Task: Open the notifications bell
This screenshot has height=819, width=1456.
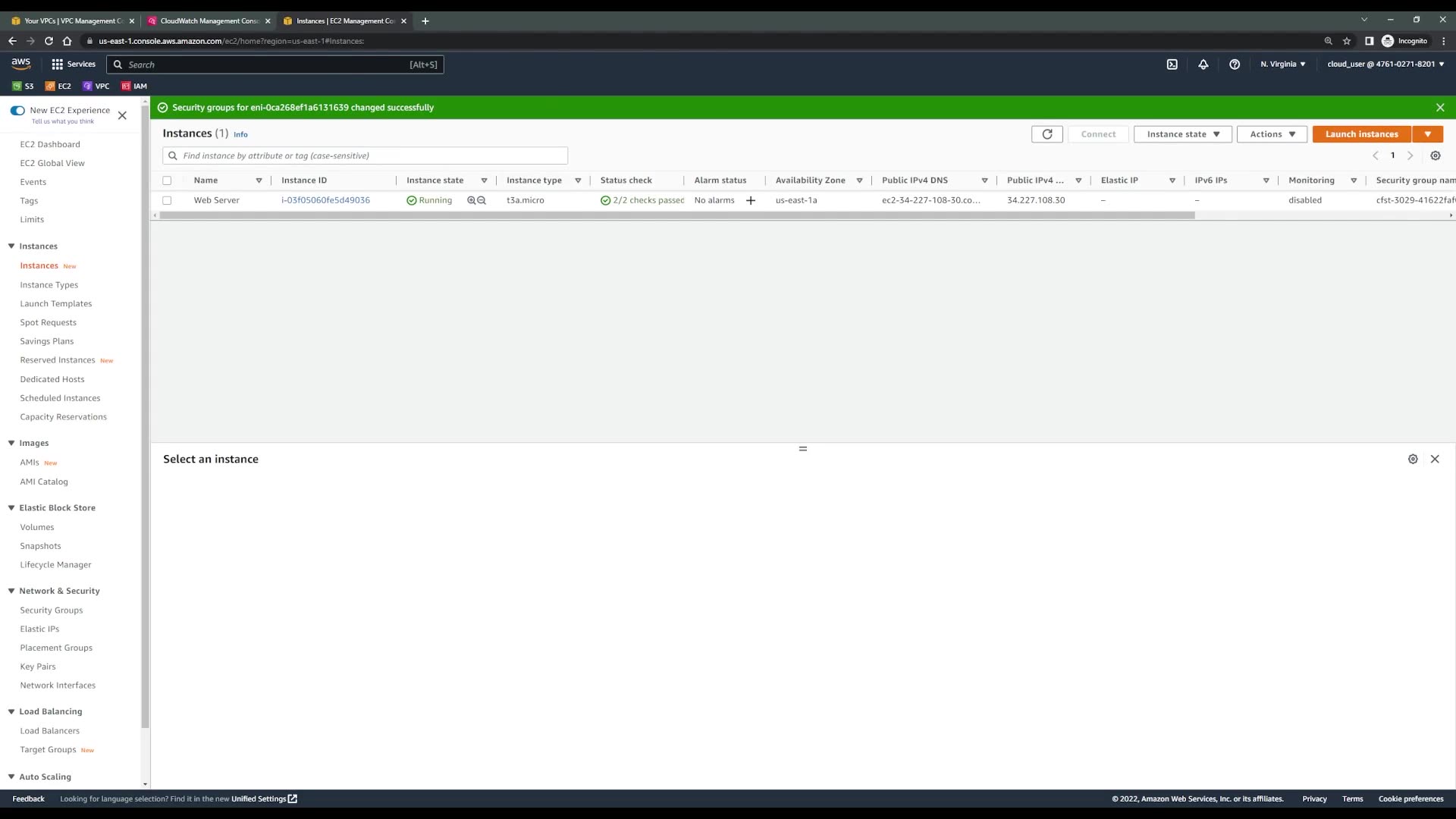Action: (x=1203, y=64)
